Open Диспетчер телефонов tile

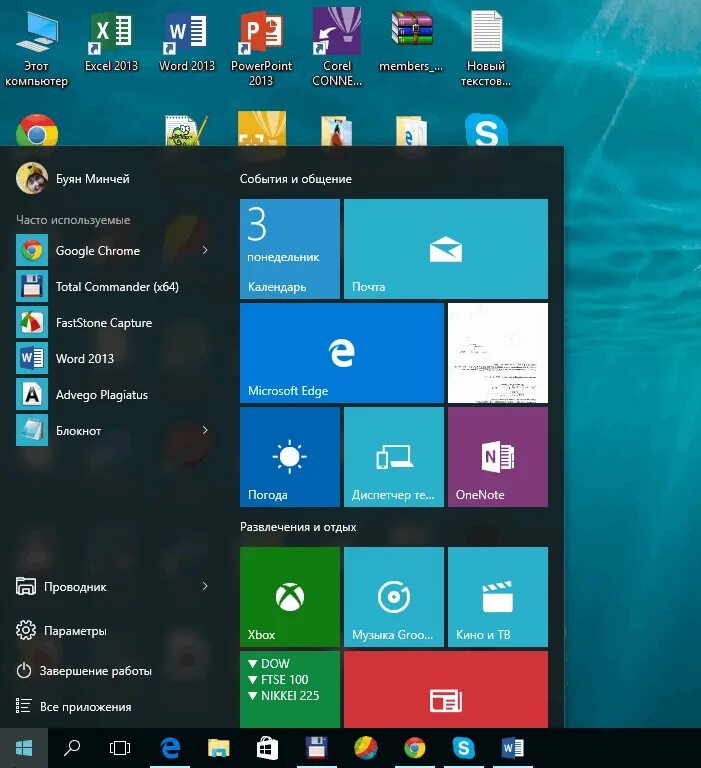coord(394,457)
